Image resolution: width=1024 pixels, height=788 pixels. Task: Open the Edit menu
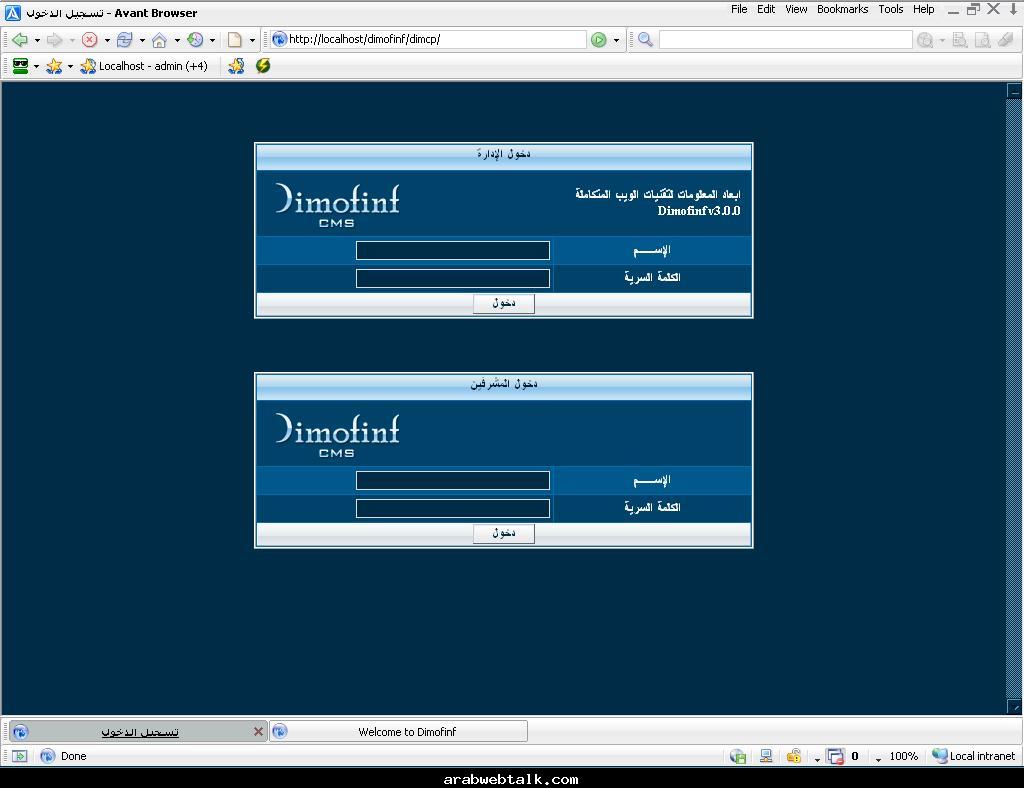[x=765, y=9]
